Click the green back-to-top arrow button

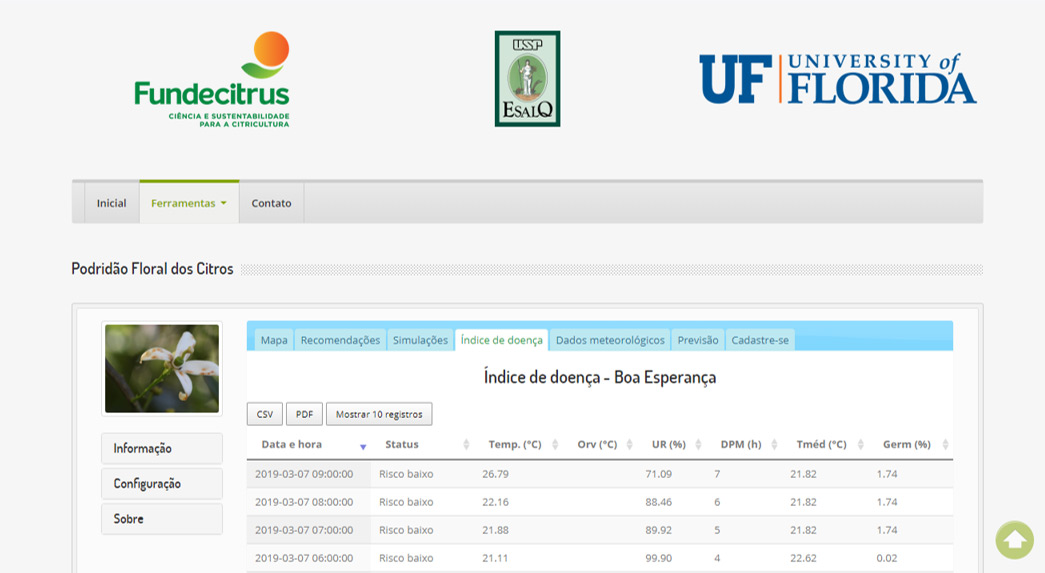[1014, 540]
